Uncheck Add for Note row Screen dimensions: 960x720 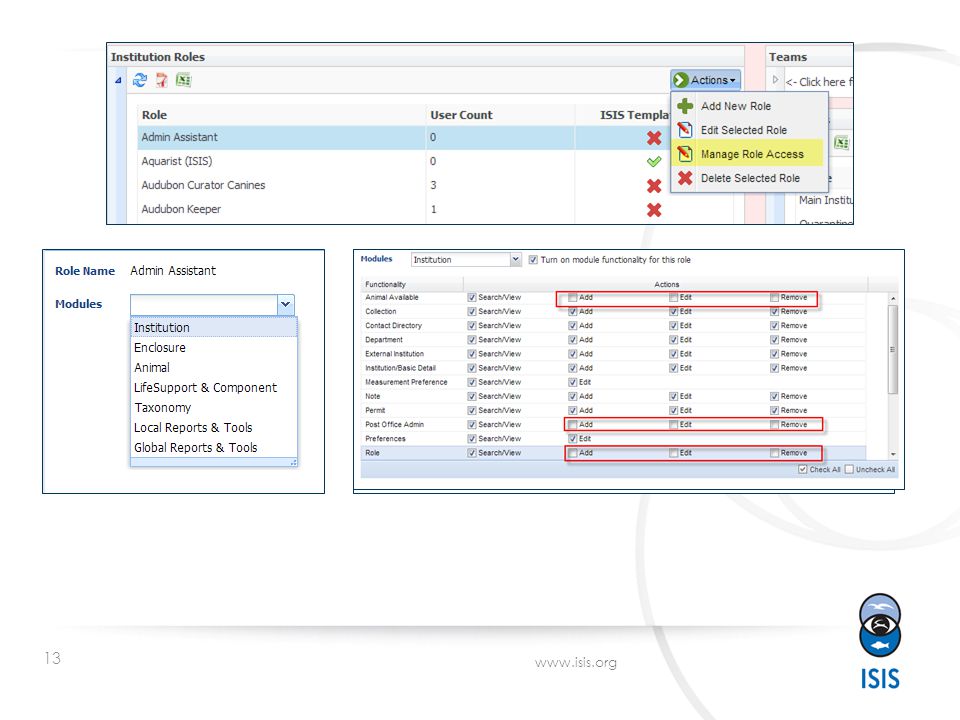(x=572, y=396)
